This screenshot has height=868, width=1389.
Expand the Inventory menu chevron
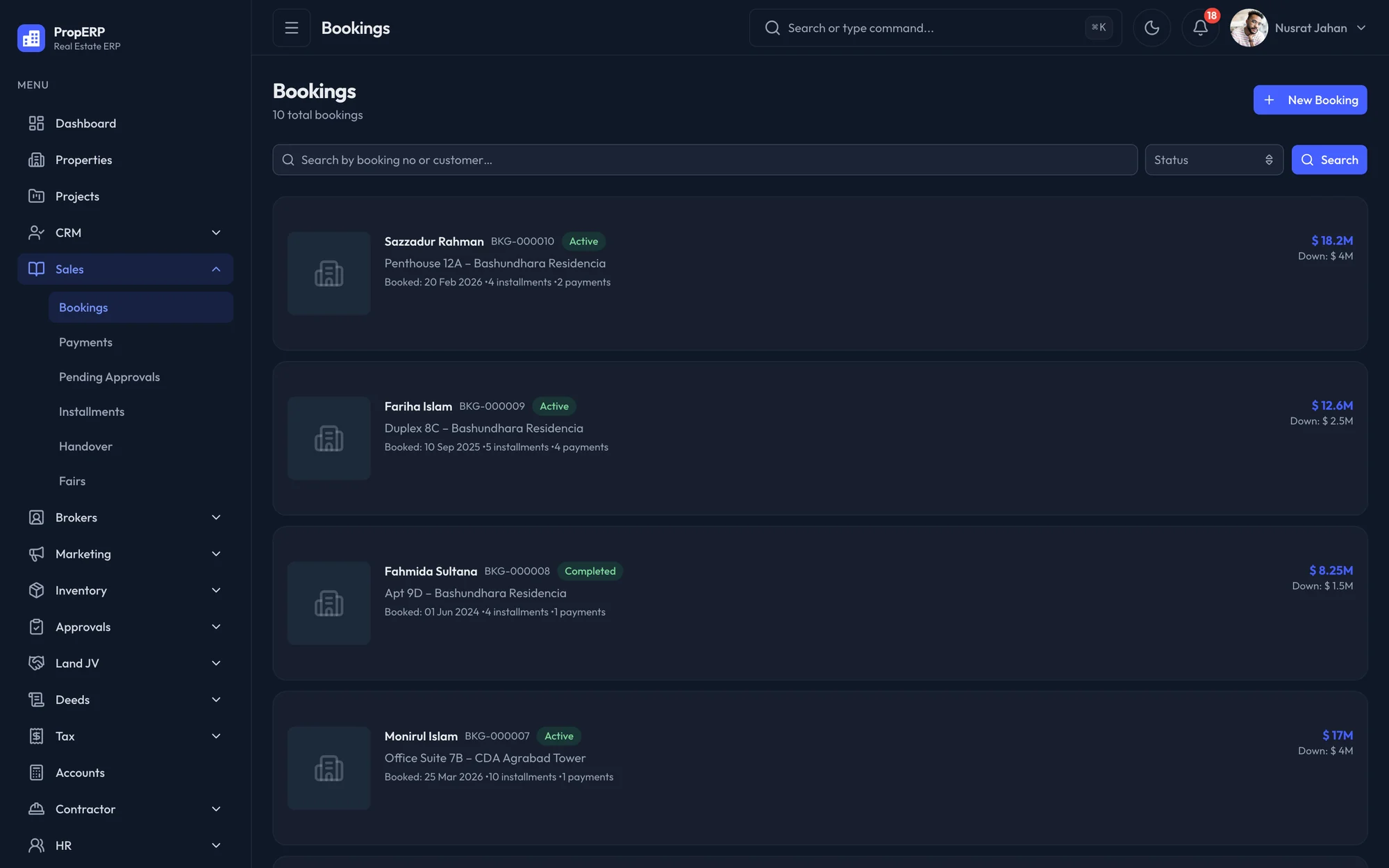click(216, 590)
